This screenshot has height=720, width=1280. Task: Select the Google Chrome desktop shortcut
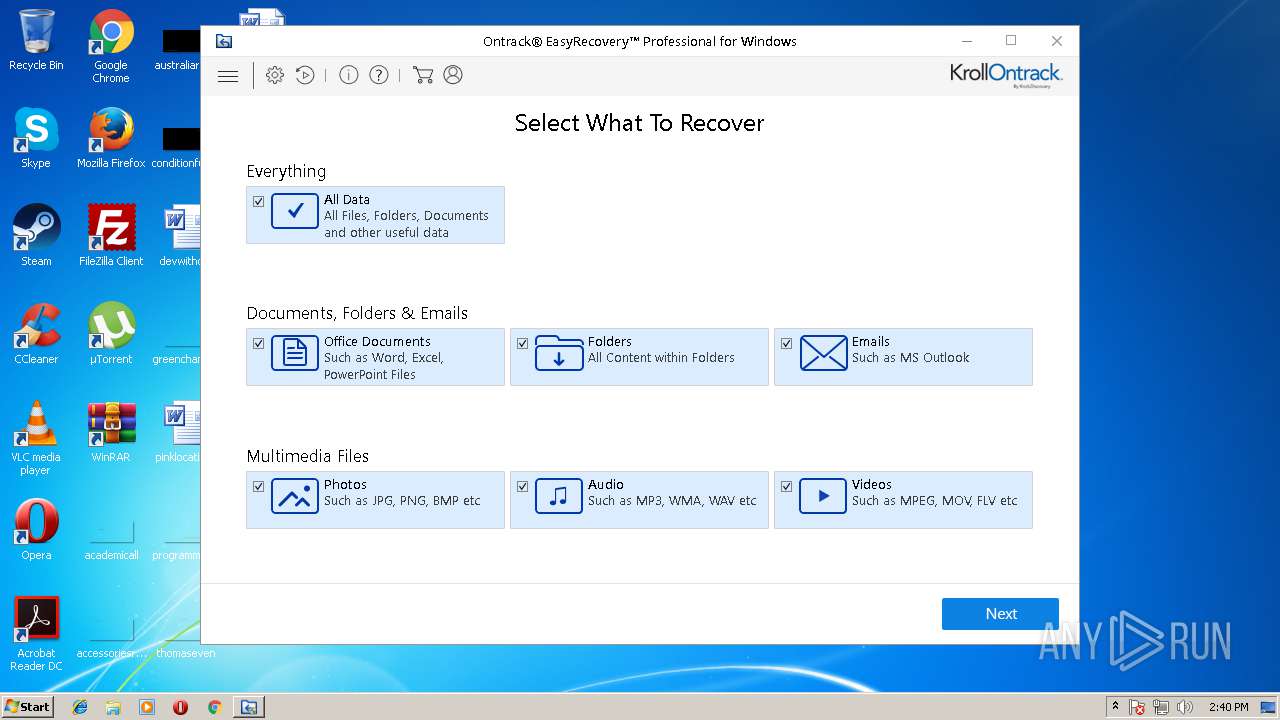[x=111, y=47]
